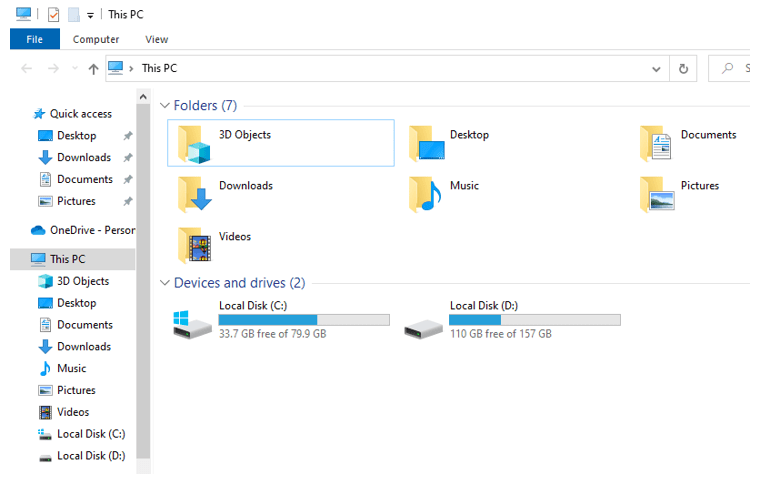This screenshot has height=480, width=765.
Task: Switch to the Computer ribbon tab
Action: pyautogui.click(x=96, y=39)
